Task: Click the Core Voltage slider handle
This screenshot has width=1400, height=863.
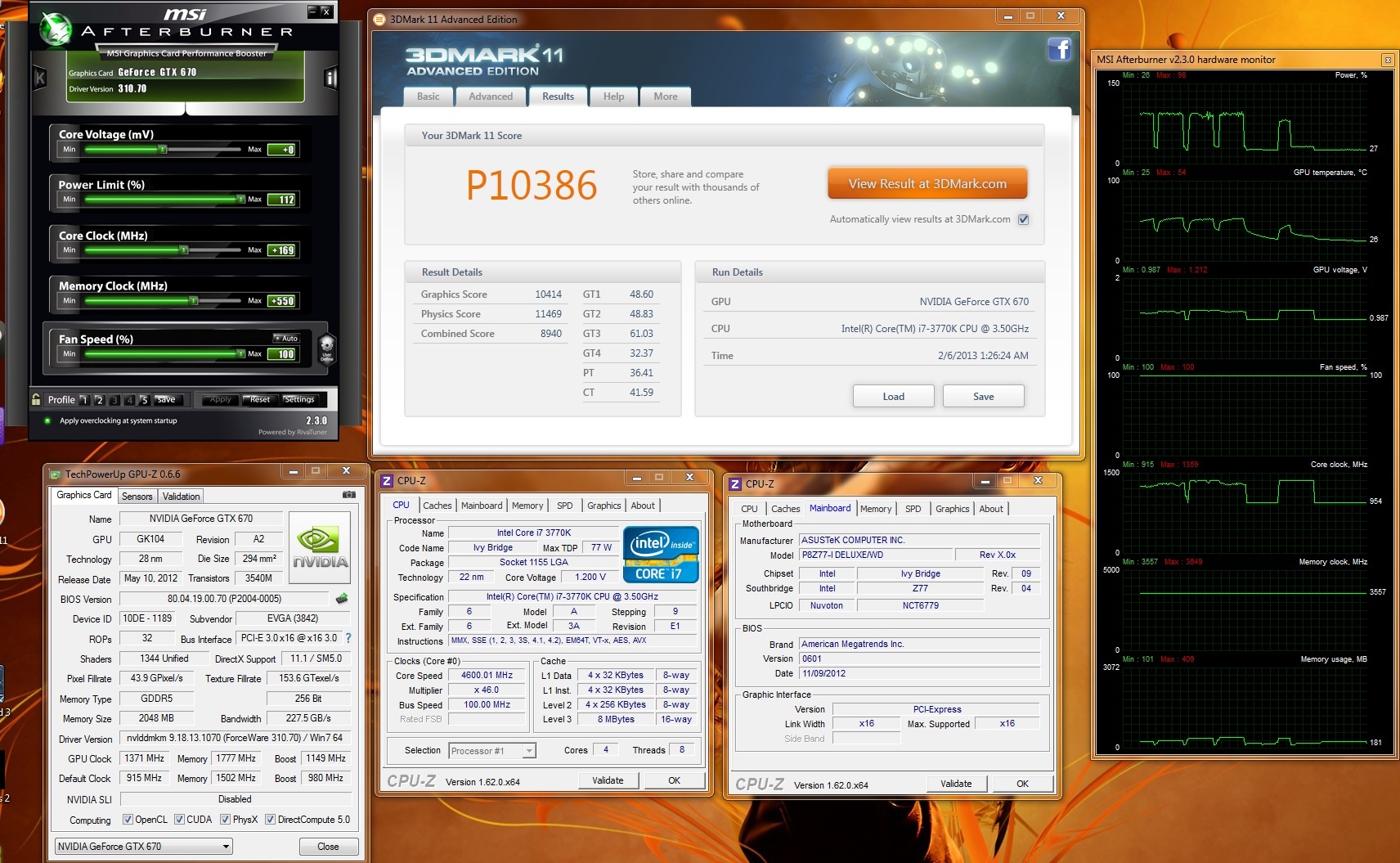Action: click(x=163, y=150)
